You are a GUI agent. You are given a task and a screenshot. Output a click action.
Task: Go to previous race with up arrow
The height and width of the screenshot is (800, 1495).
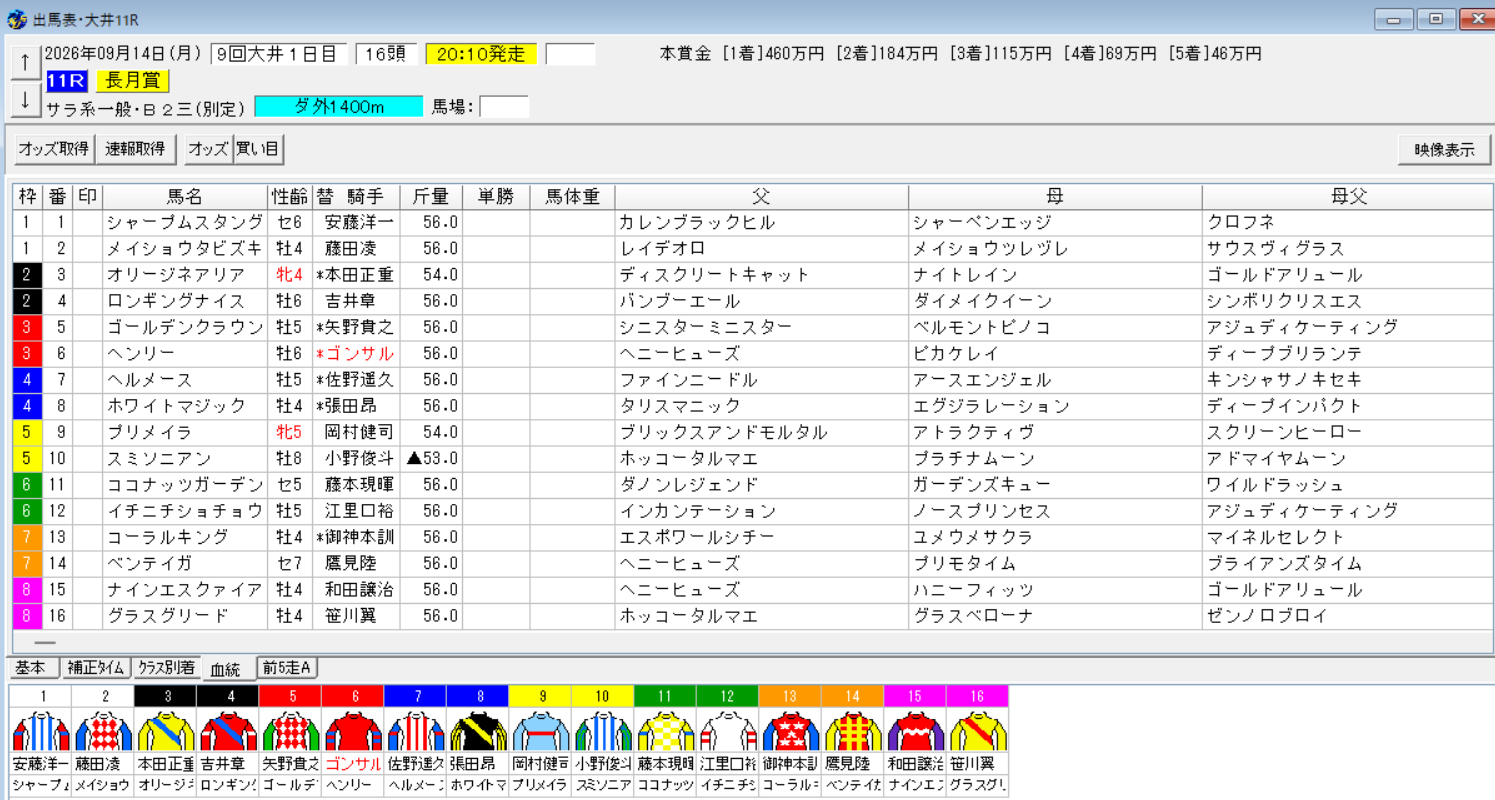click(x=24, y=63)
